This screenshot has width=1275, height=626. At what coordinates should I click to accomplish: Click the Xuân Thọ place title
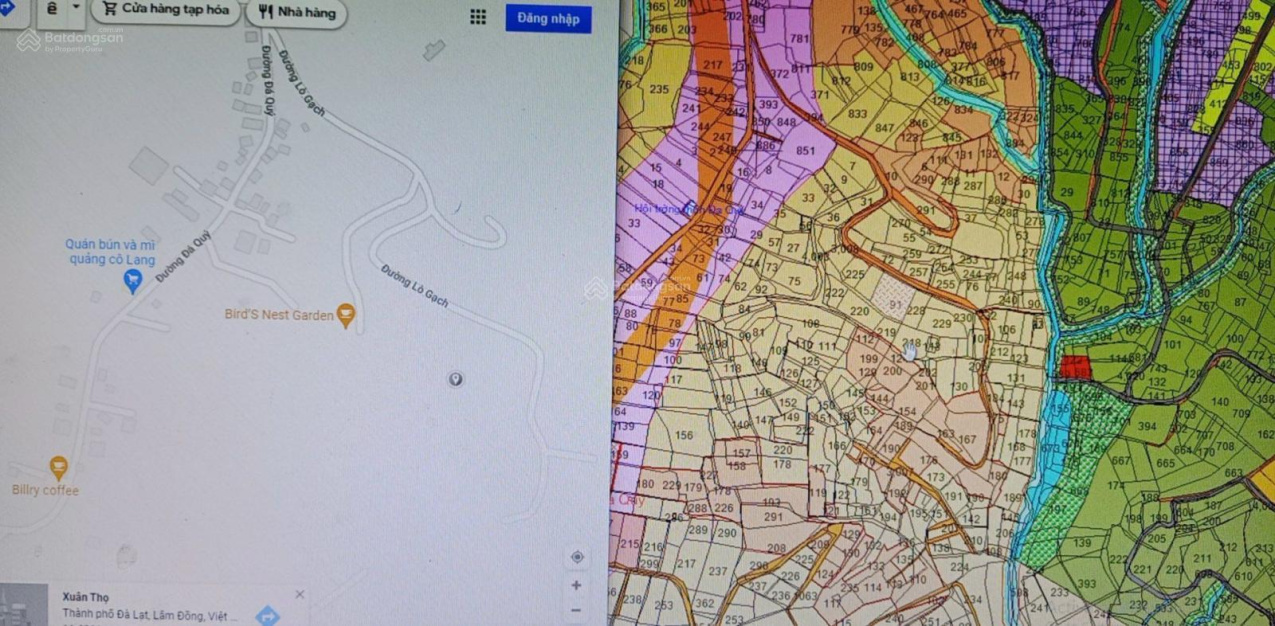(x=86, y=597)
